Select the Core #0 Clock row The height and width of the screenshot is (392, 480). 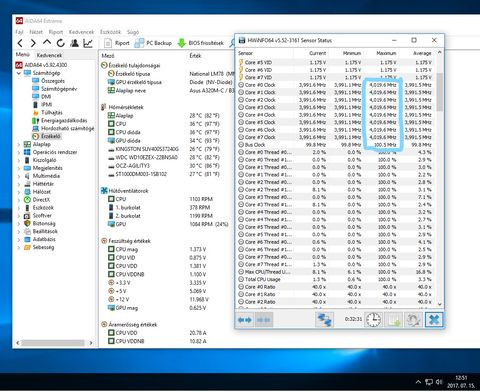coord(335,85)
